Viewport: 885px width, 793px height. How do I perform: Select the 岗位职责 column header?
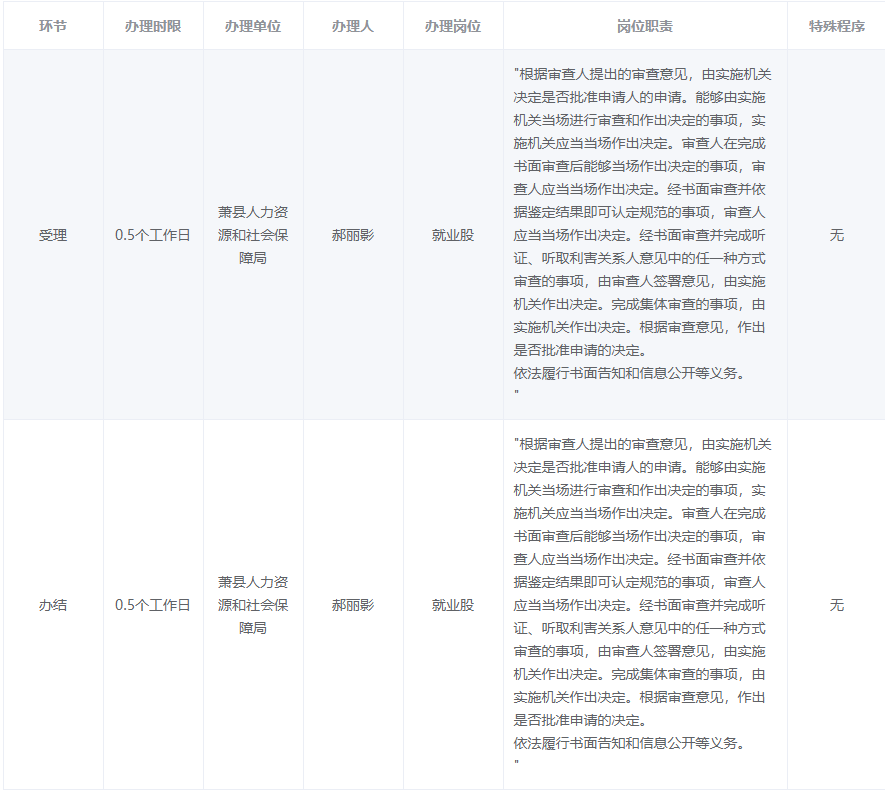tap(645, 26)
